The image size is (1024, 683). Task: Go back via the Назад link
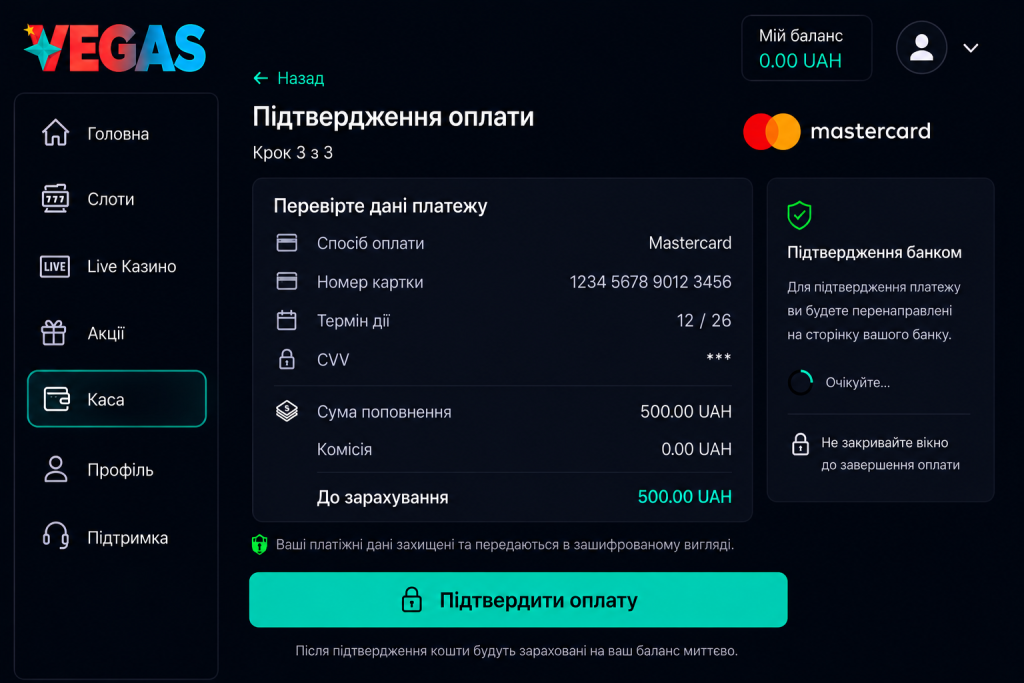coord(289,78)
